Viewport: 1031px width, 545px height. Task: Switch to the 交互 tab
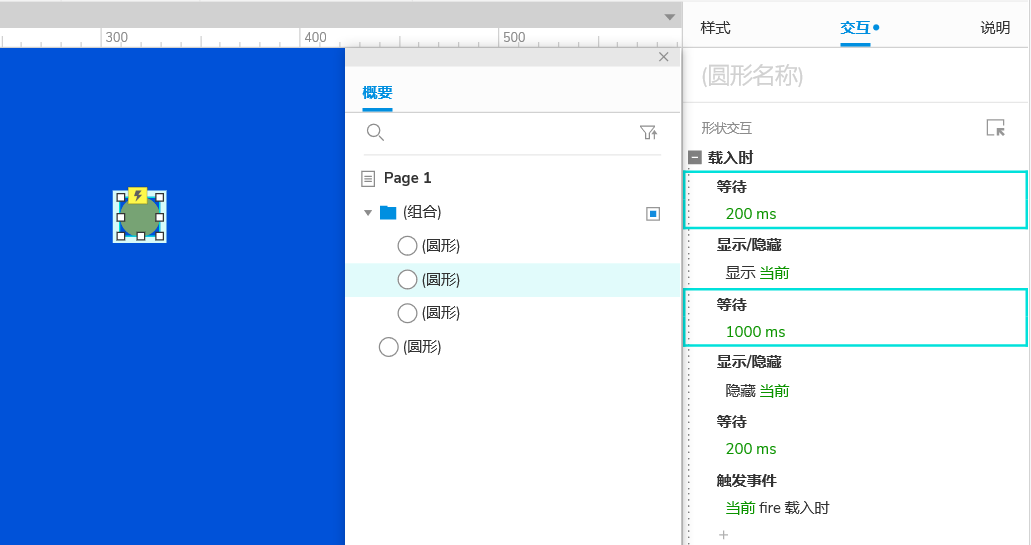tap(855, 28)
